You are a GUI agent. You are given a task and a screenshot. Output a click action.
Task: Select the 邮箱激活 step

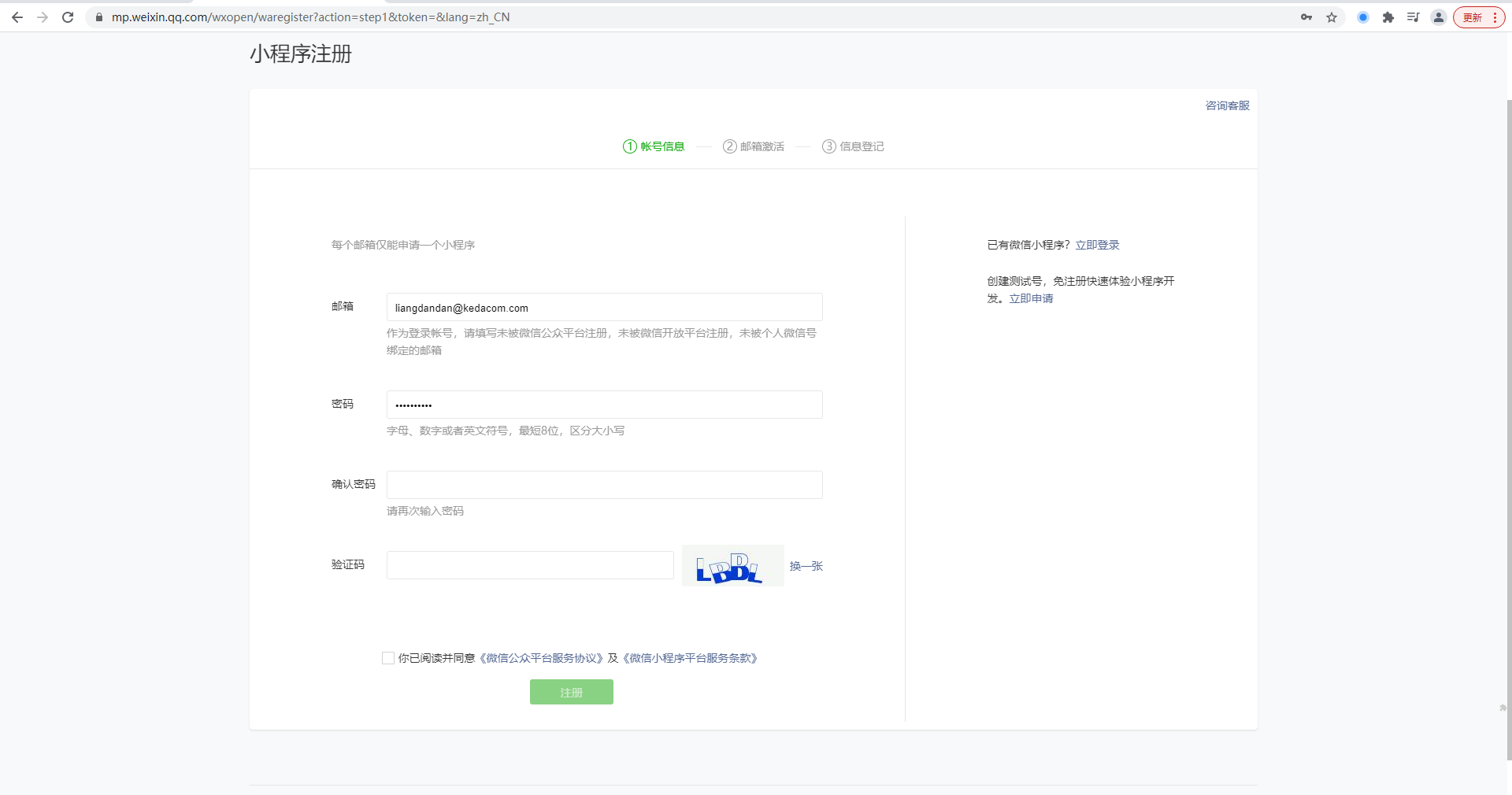point(754,146)
